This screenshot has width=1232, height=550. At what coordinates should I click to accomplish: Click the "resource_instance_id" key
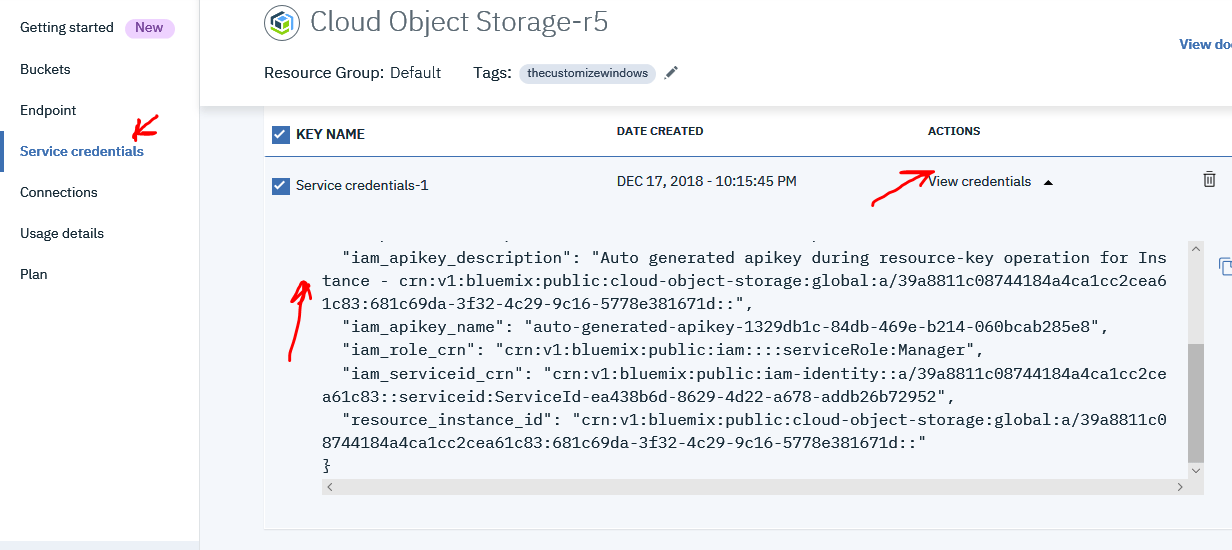tap(448, 419)
